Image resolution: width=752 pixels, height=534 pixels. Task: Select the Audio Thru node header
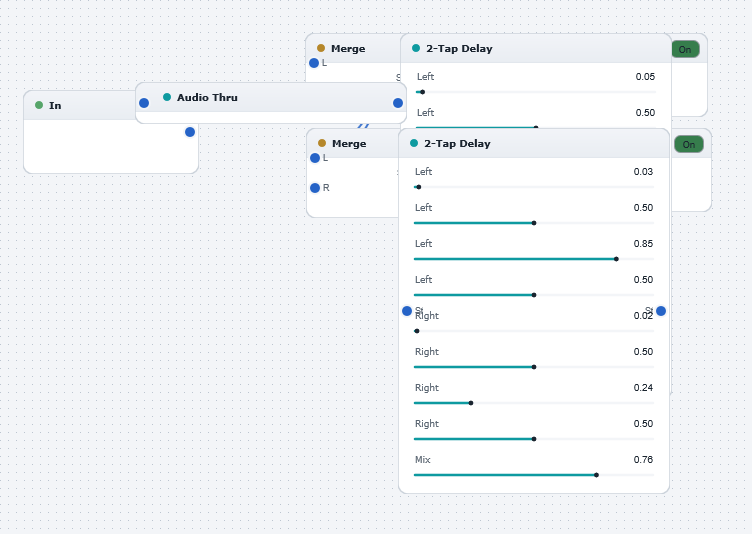[271, 97]
